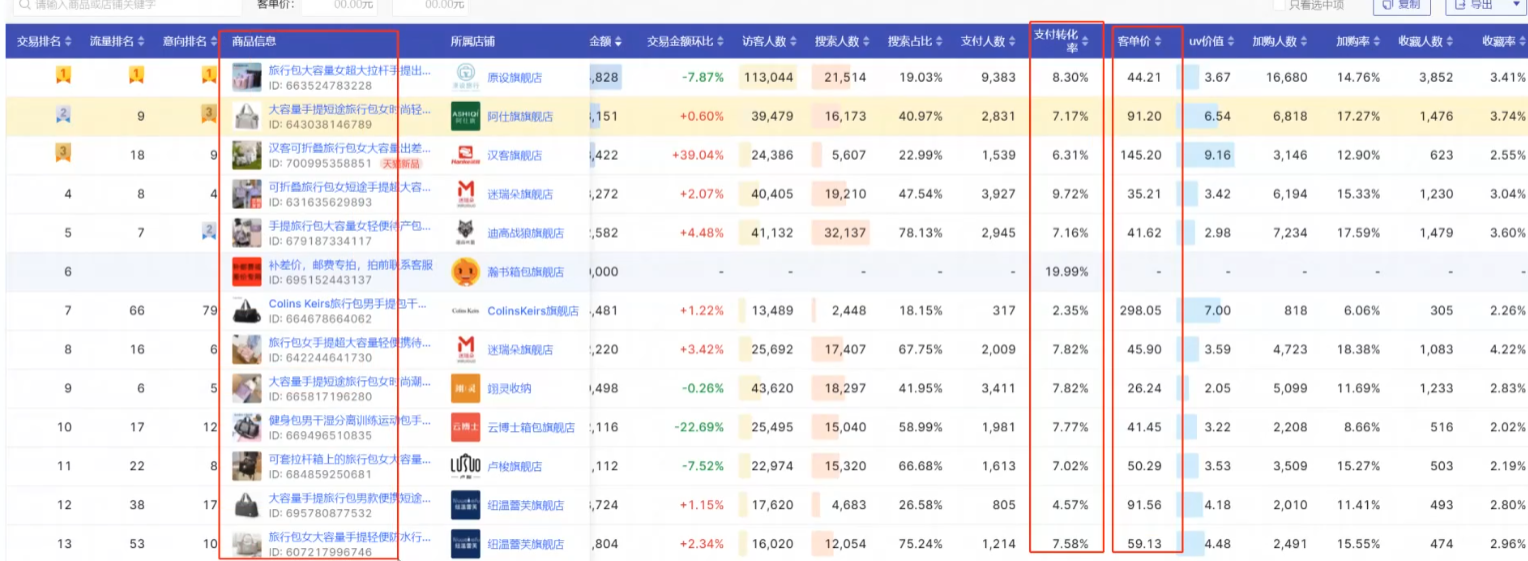Screen dimensions: 1528x561
Task: Click the 云博士 red store logo
Action: pos(465,427)
